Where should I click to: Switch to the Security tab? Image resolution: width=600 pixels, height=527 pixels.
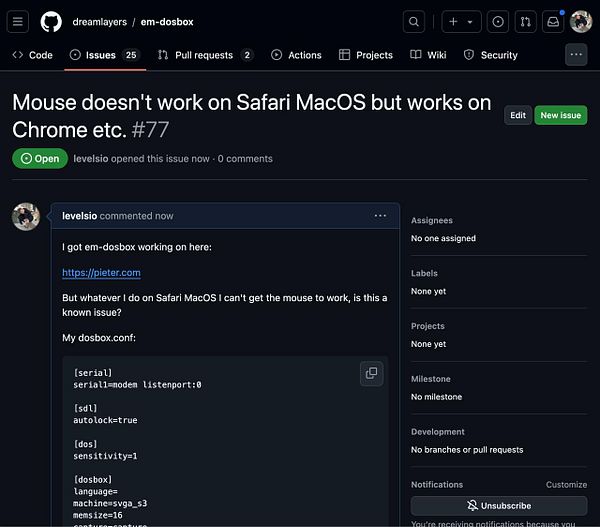click(491, 55)
